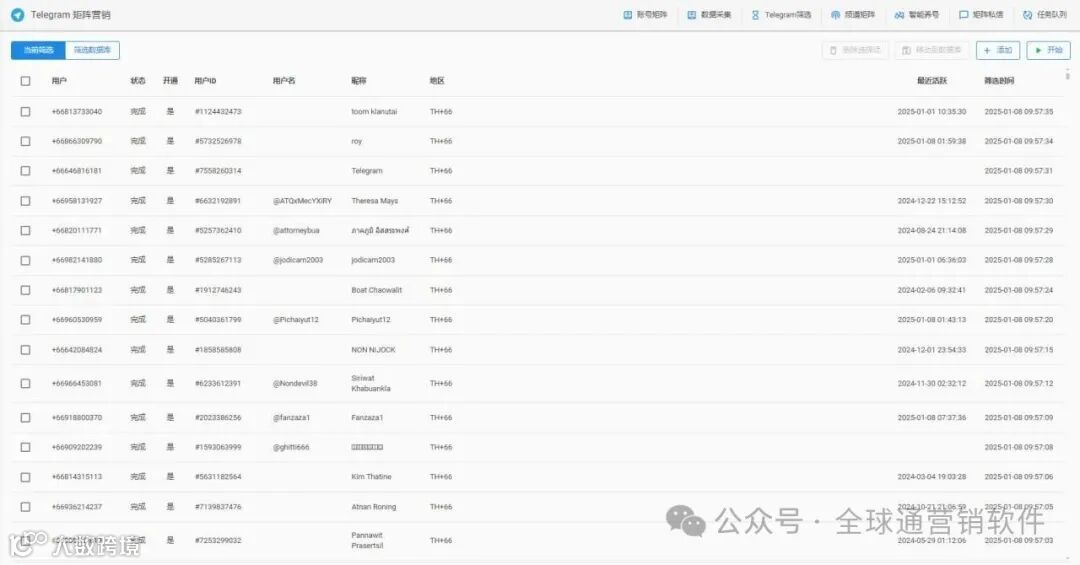Click user ID #7558260314
The image size is (1080, 565).
tap(218, 171)
